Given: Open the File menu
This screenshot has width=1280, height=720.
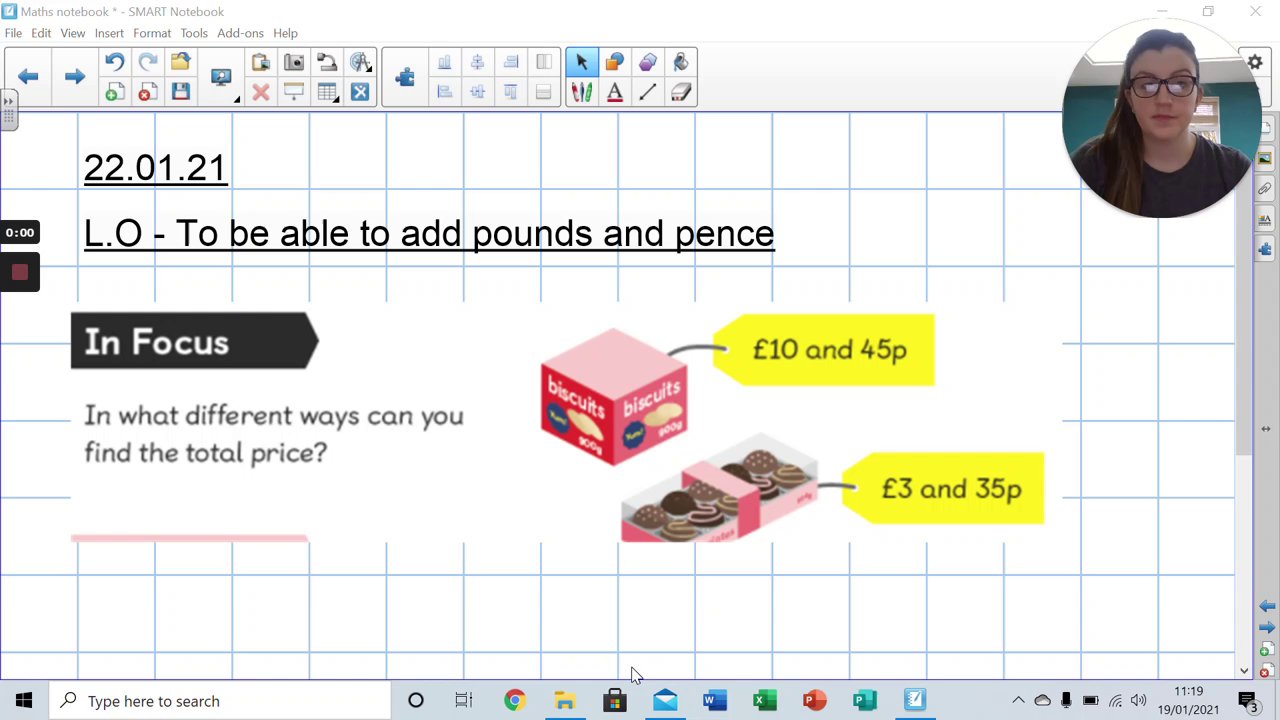Looking at the screenshot, I should pos(13,33).
